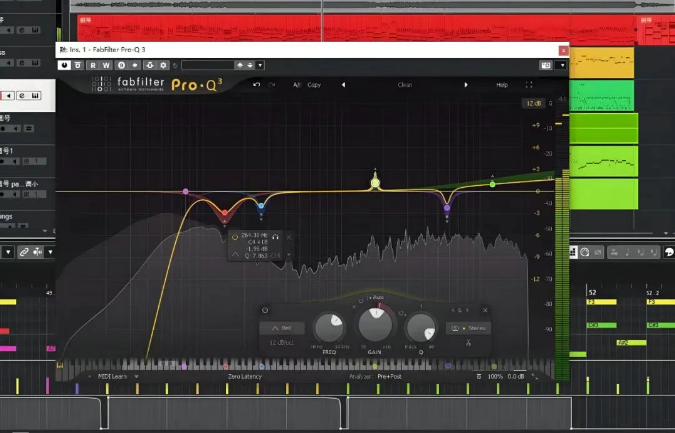Close the band control panel
Viewport: 675px width, 433px height.
click(x=485, y=310)
